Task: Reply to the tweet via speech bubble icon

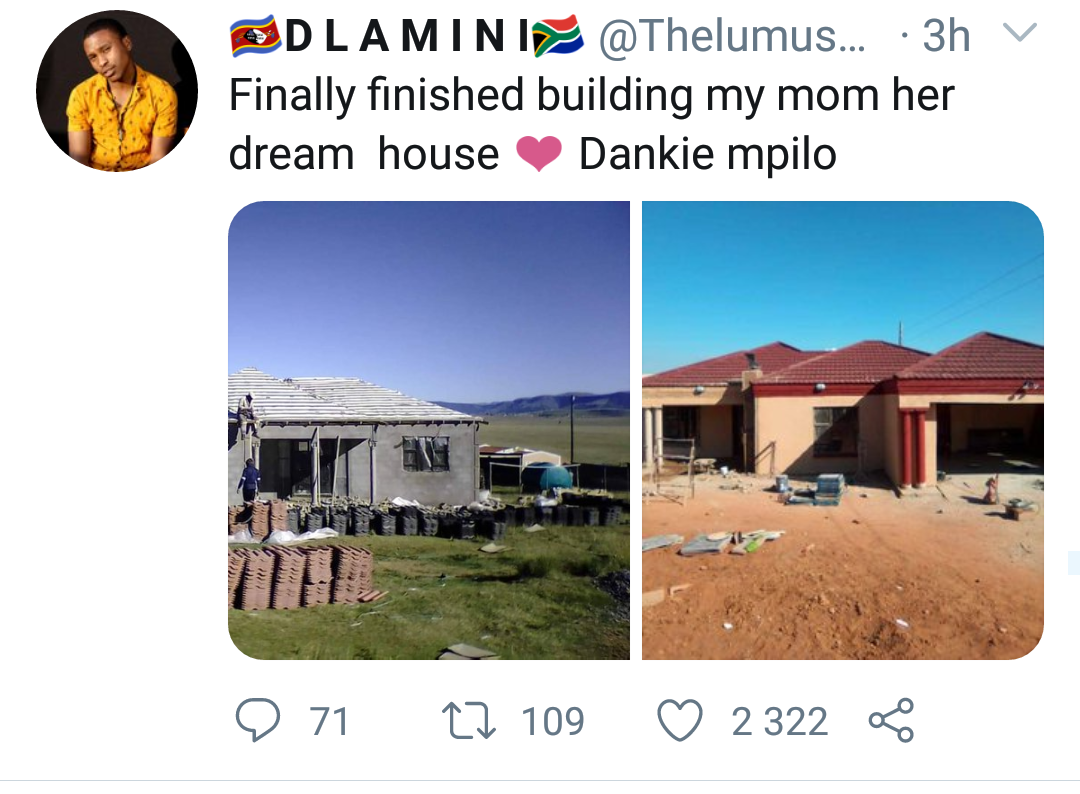Action: 256,720
